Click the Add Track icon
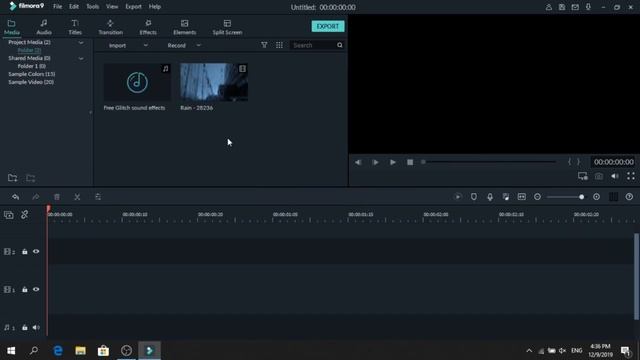This screenshot has width=640, height=360. (x=9, y=215)
